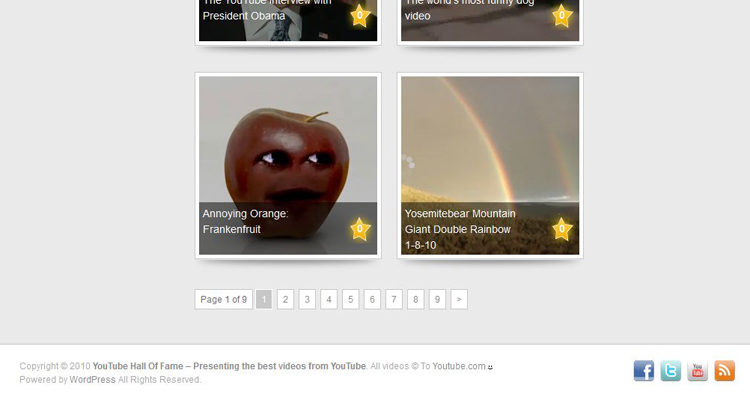Open the Youtube.com footer link

pos(459,366)
